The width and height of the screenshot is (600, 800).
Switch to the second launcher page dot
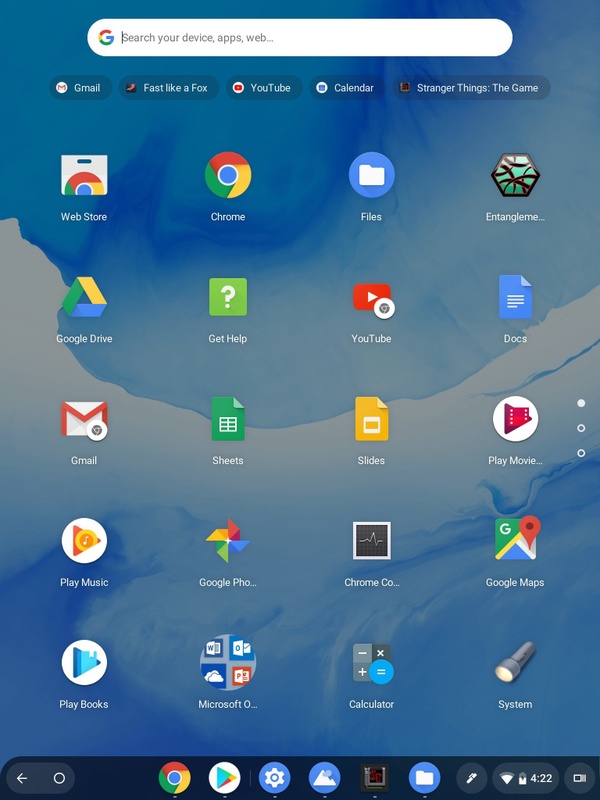point(581,428)
